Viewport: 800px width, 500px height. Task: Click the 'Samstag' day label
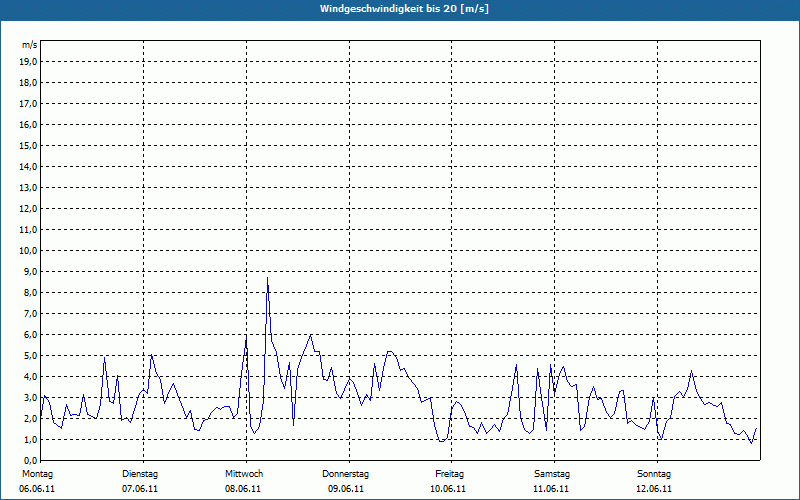(x=552, y=474)
